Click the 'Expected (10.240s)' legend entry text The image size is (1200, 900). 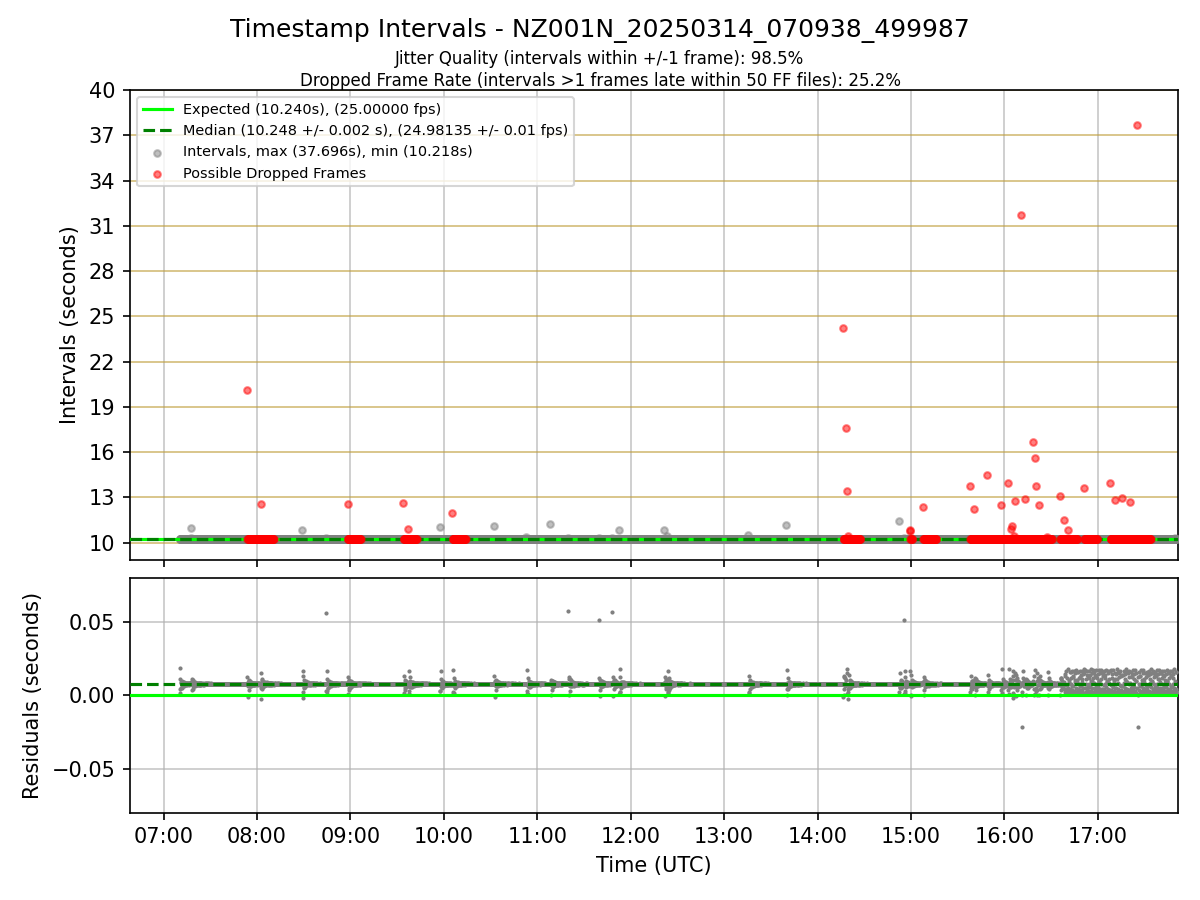(312, 109)
